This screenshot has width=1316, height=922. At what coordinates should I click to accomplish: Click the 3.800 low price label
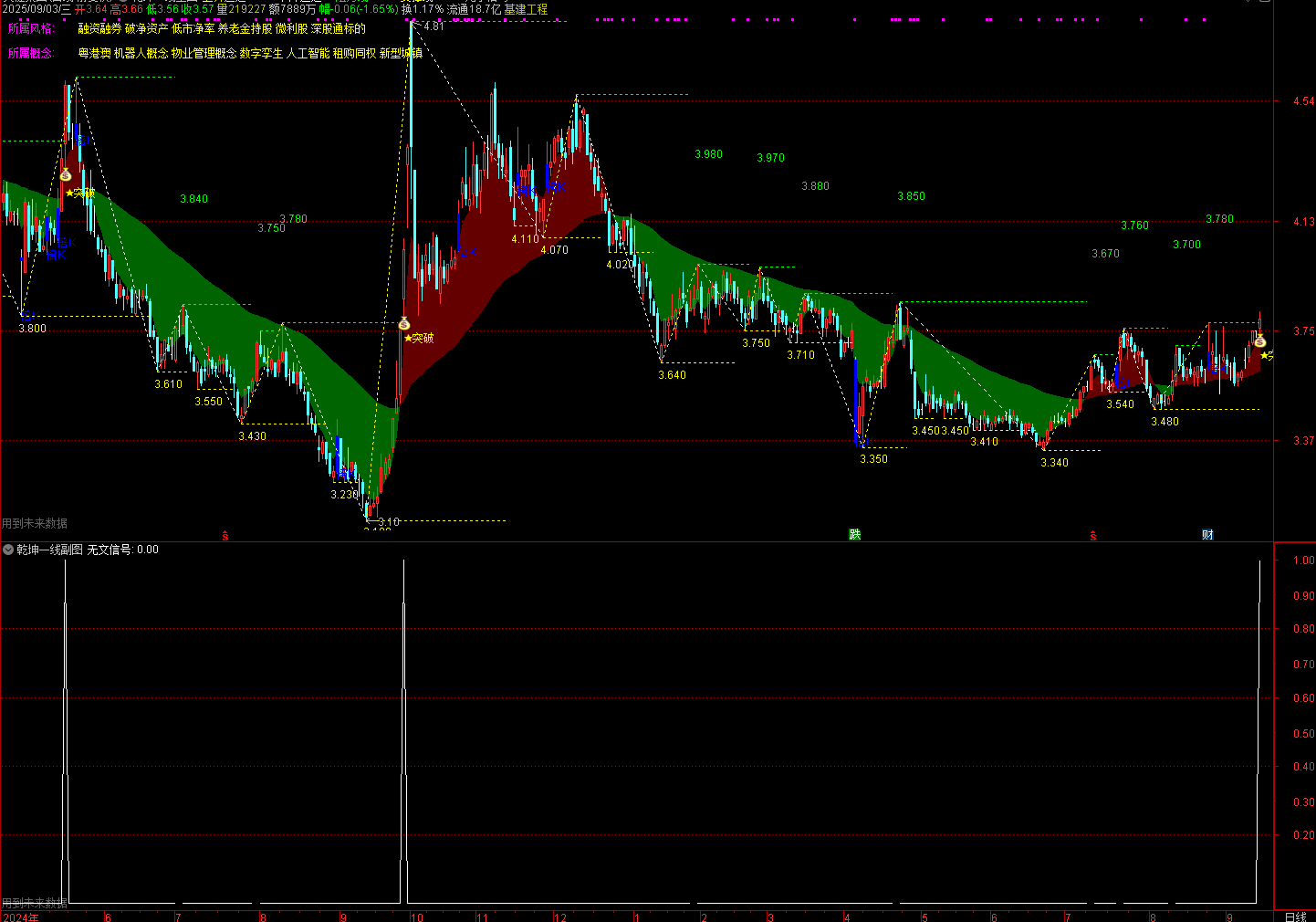(x=33, y=329)
